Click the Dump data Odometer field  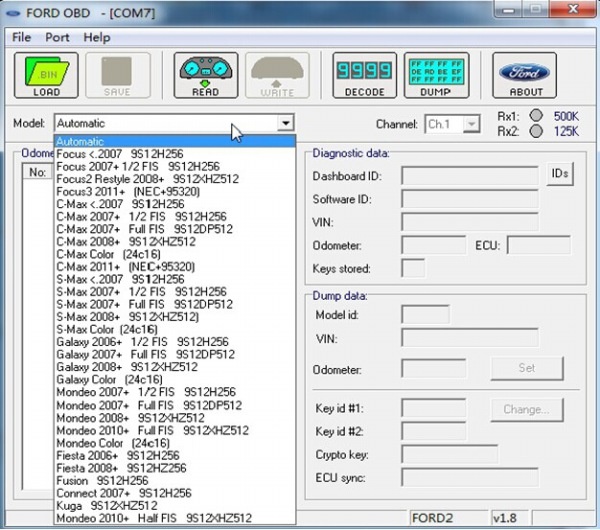[x=434, y=369]
